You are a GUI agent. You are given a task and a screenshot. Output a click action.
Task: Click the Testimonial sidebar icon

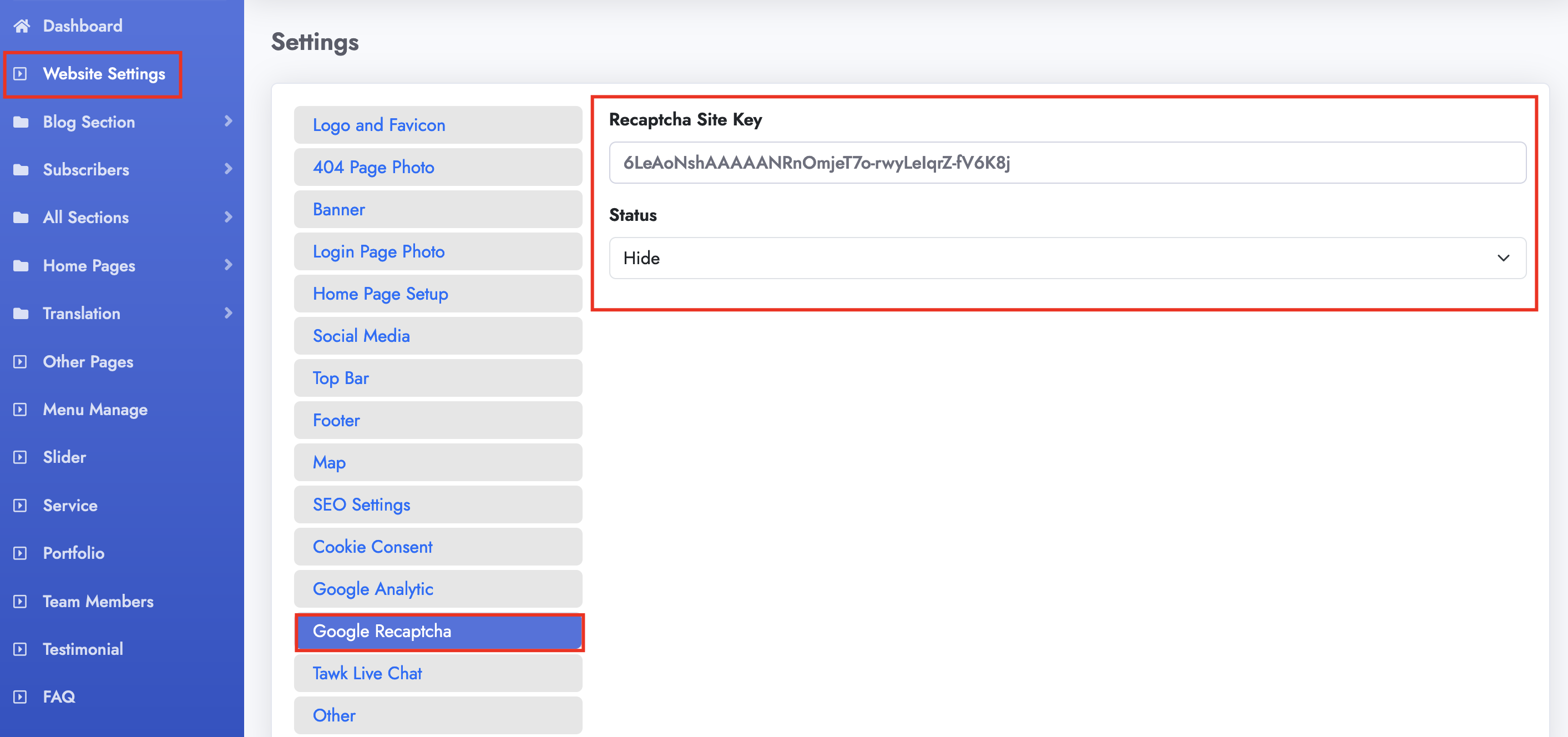coord(20,649)
